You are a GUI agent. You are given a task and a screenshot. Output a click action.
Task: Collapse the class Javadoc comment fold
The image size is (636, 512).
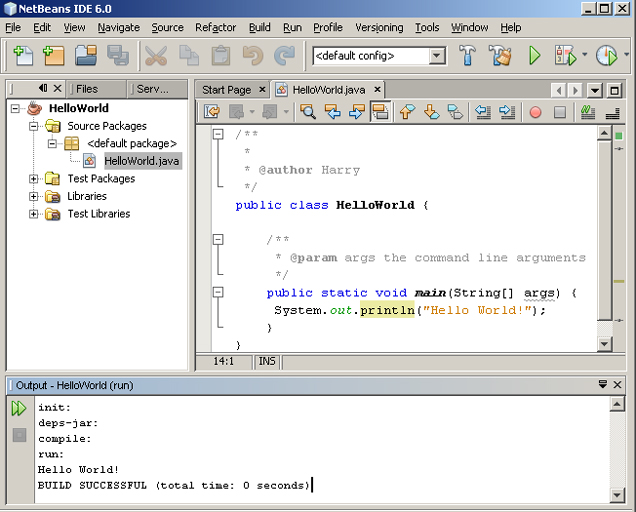[x=218, y=134]
